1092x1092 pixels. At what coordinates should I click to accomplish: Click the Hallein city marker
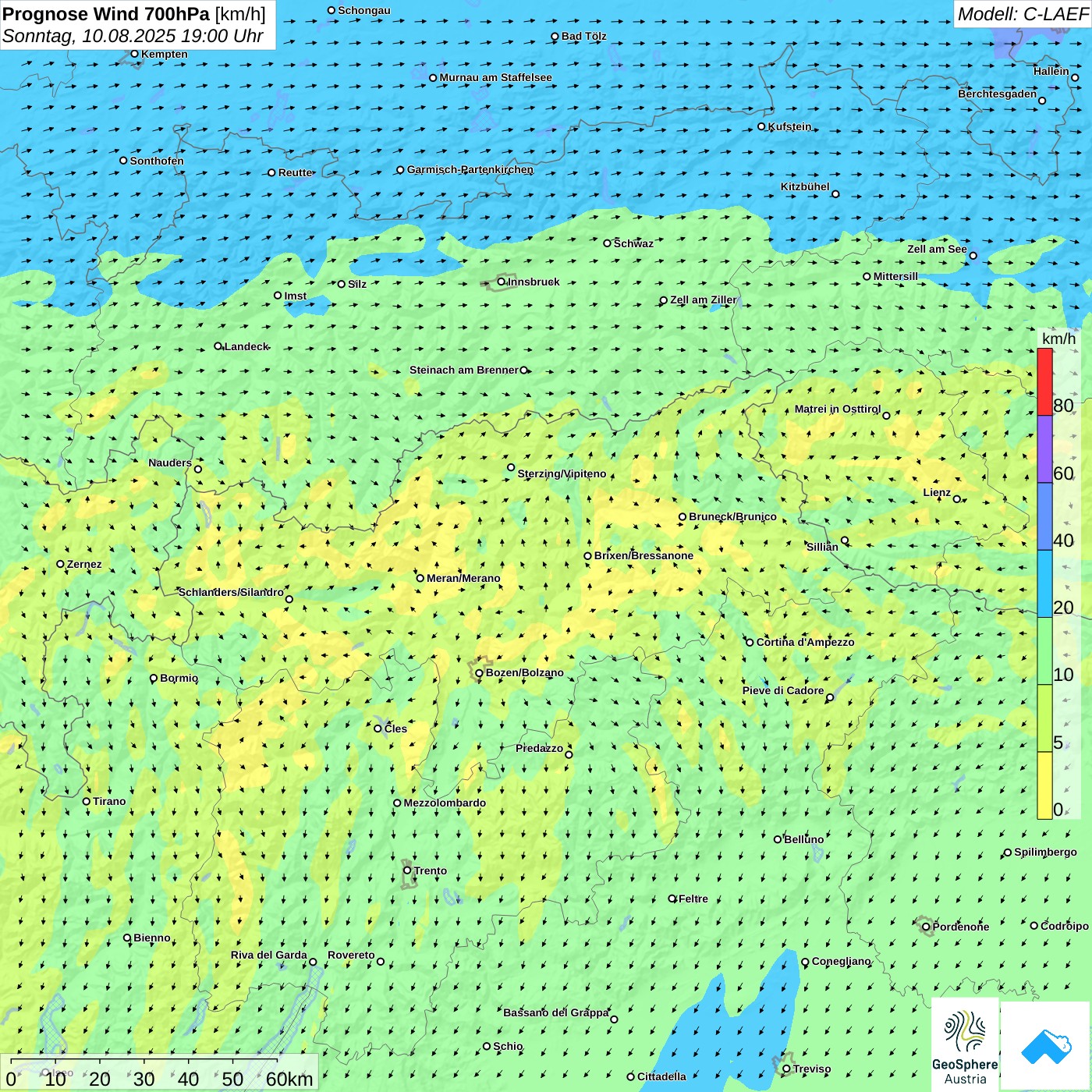click(x=1075, y=77)
